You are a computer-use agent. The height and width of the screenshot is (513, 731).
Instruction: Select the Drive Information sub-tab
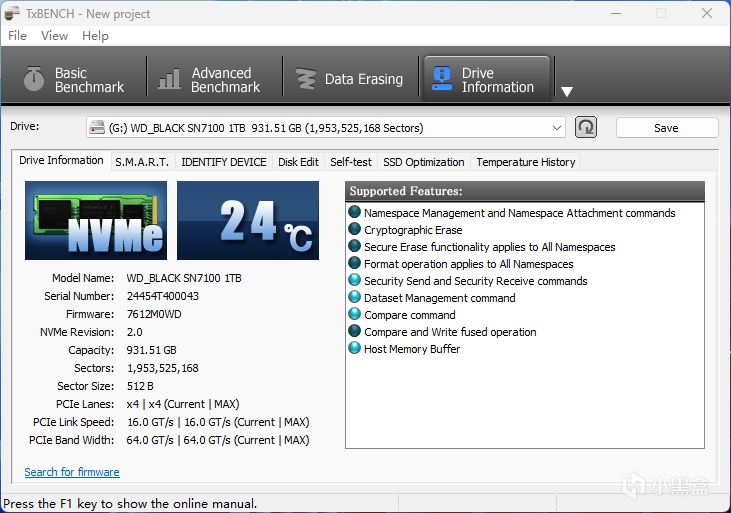click(x=61, y=160)
